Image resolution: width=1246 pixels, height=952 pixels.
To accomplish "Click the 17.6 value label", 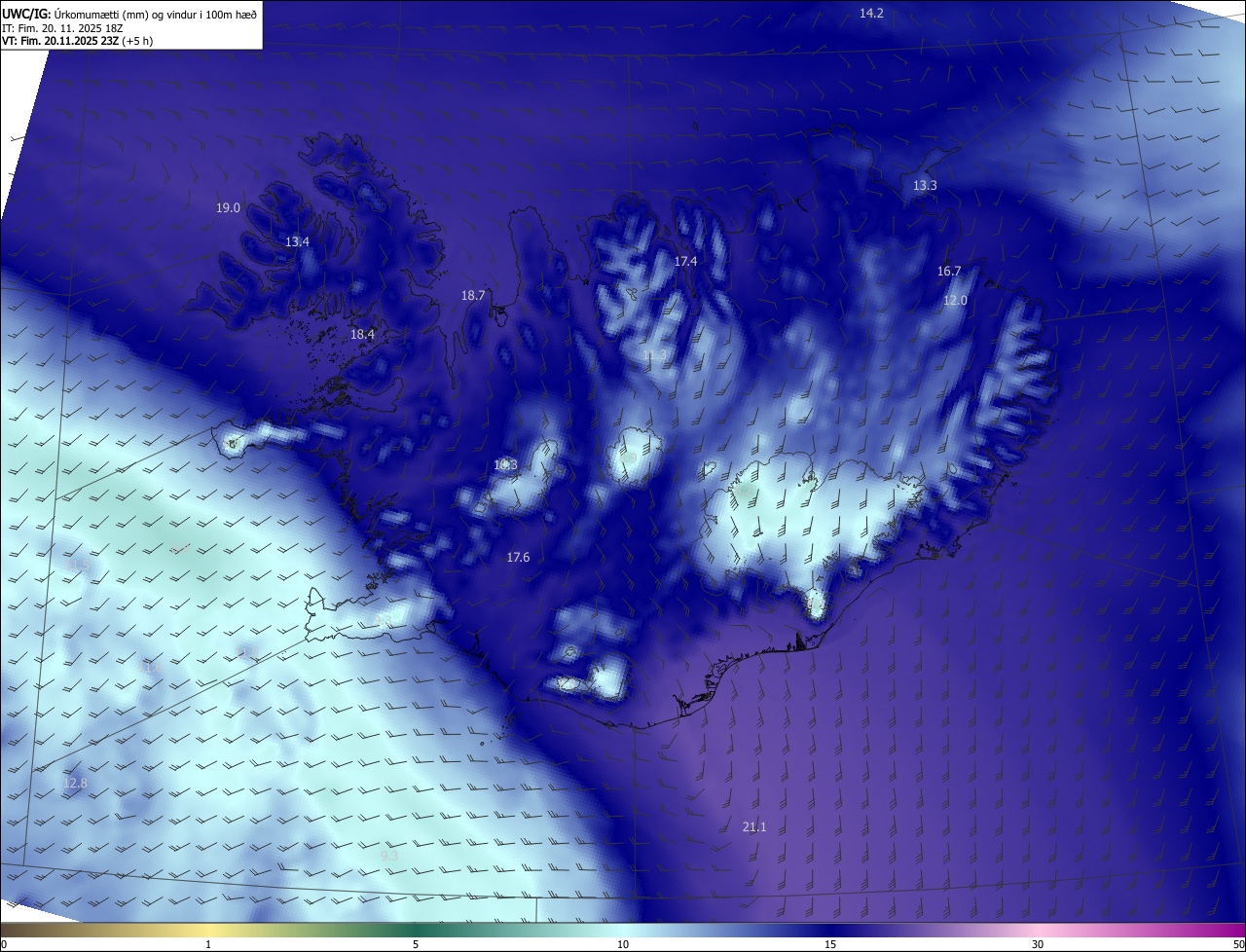I will point(518,557).
